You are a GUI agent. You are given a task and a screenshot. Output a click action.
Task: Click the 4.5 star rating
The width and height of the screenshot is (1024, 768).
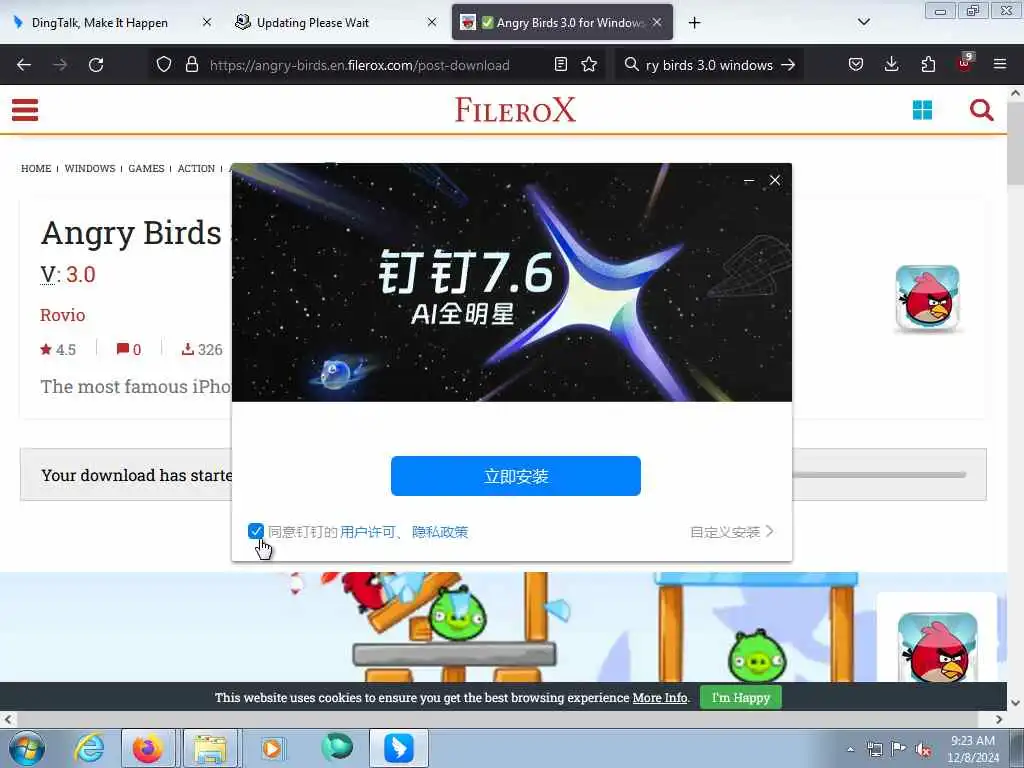(58, 349)
